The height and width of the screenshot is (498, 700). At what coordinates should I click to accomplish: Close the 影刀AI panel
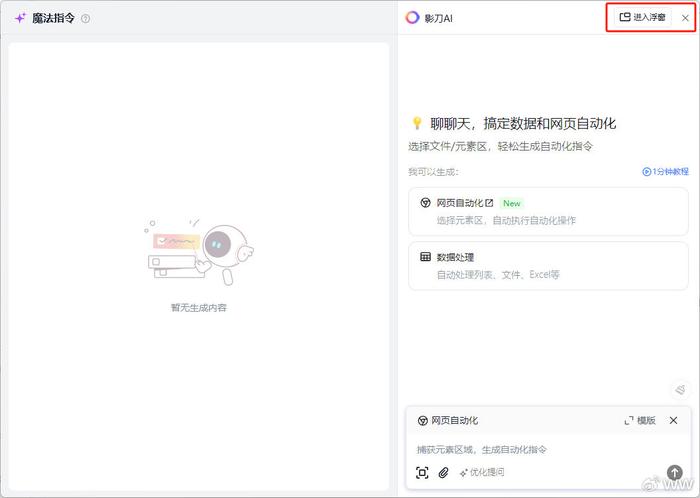click(685, 18)
